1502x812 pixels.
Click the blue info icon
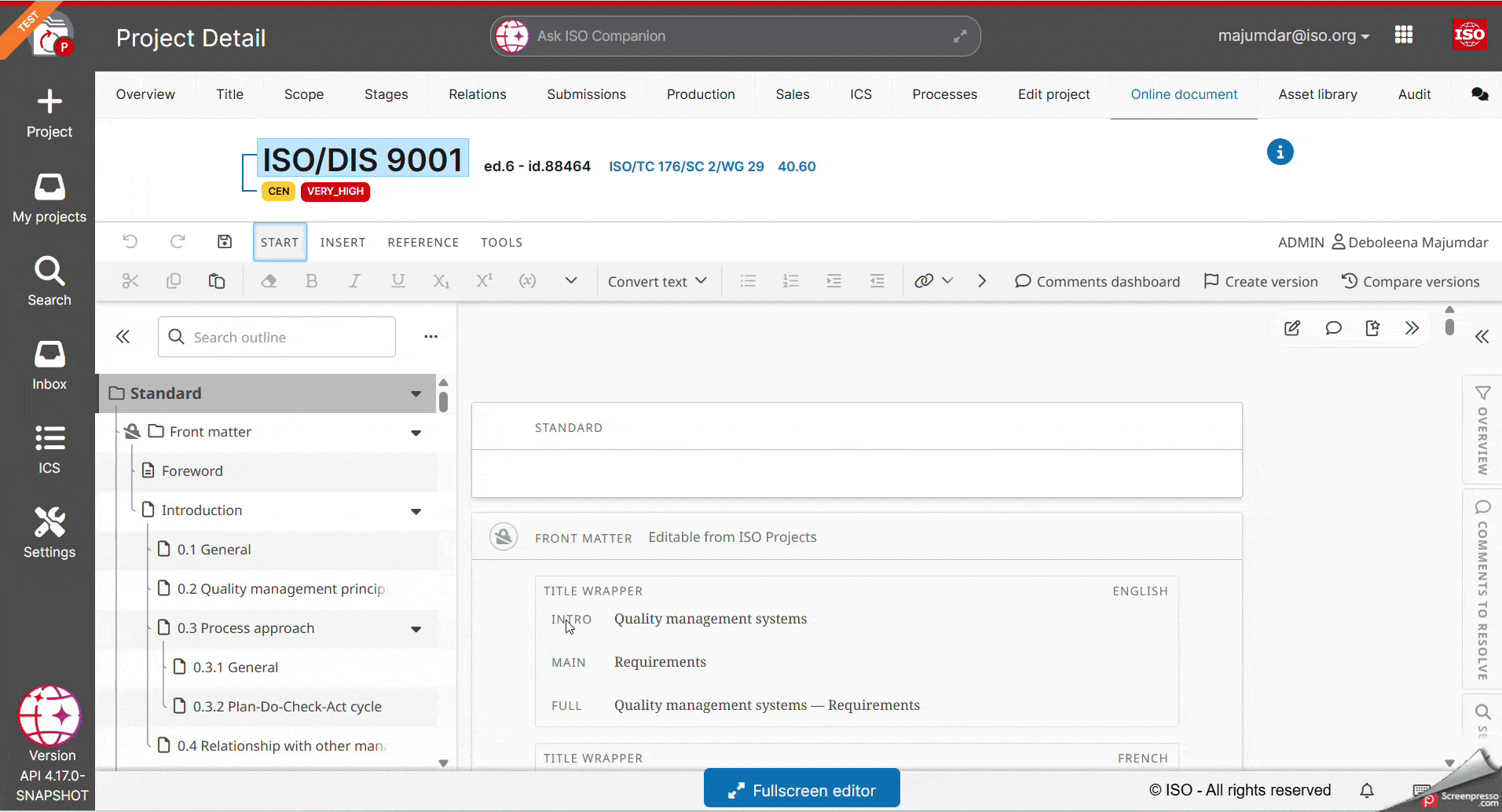click(x=1280, y=152)
